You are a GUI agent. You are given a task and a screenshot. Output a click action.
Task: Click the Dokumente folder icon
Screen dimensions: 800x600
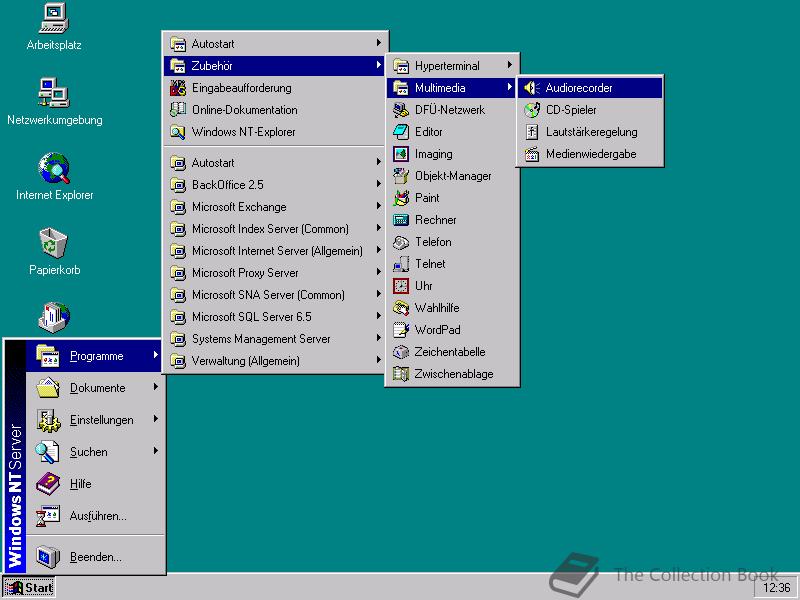coord(48,388)
